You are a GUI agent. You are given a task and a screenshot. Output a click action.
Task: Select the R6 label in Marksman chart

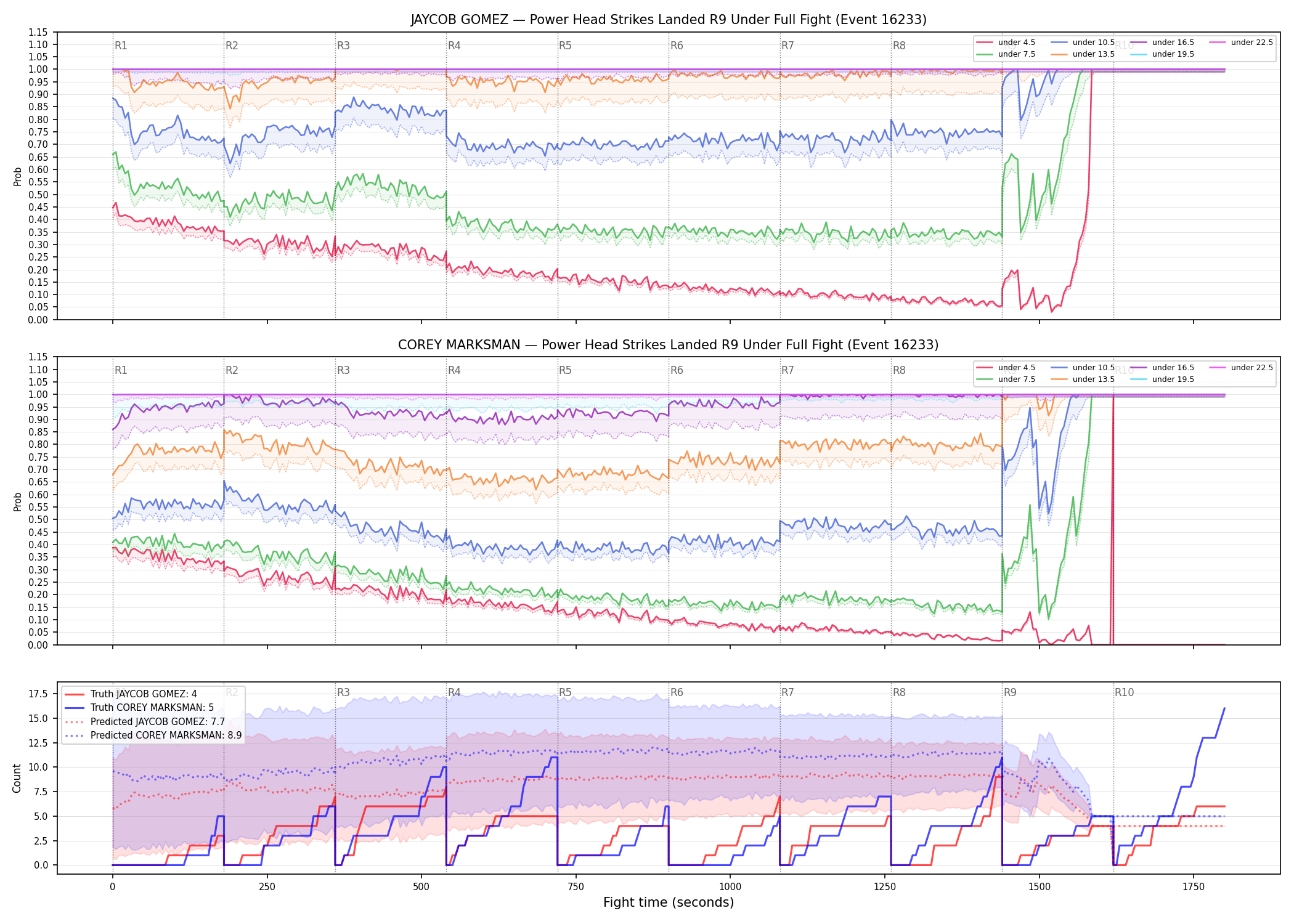pyautogui.click(x=677, y=370)
